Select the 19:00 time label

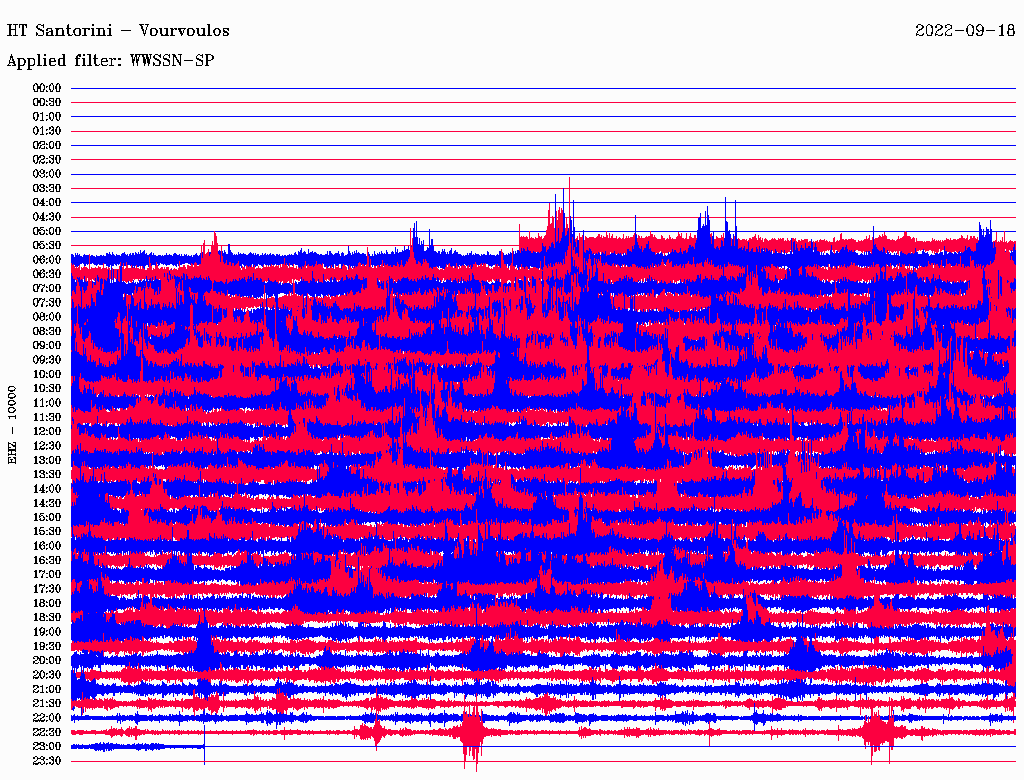[47, 632]
